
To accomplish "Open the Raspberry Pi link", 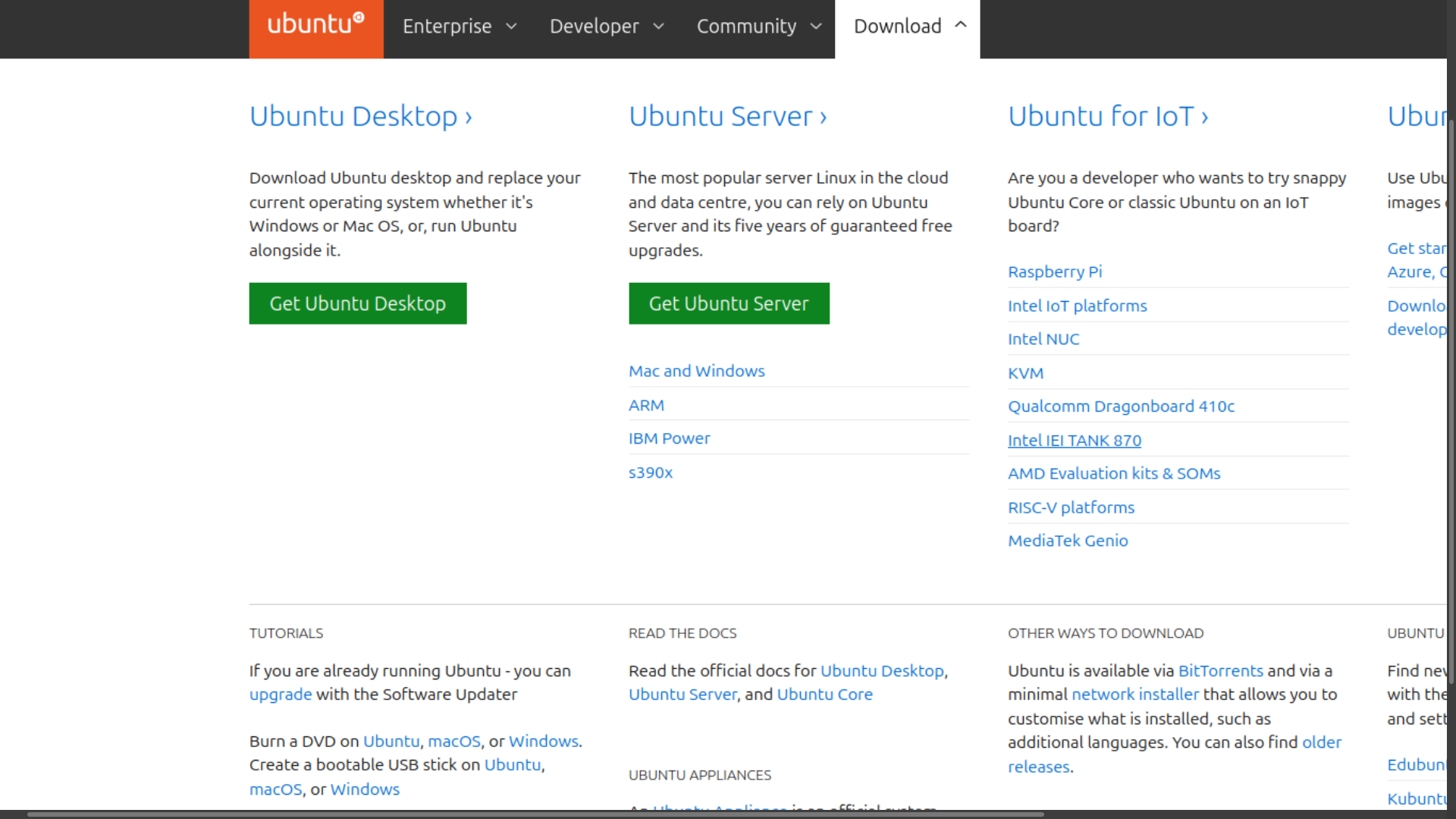I will 1055,271.
